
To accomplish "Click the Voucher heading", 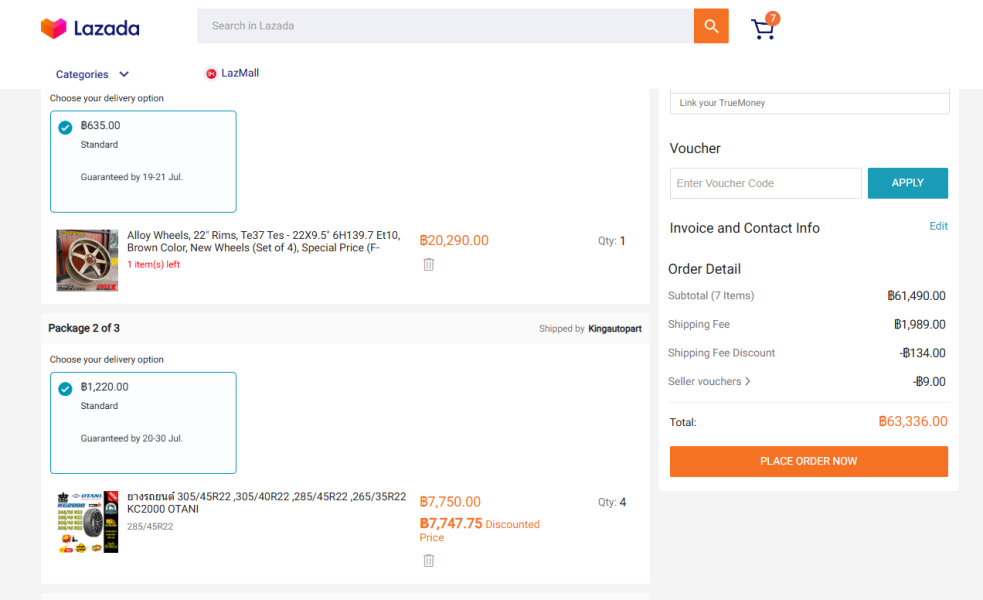I will [695, 149].
